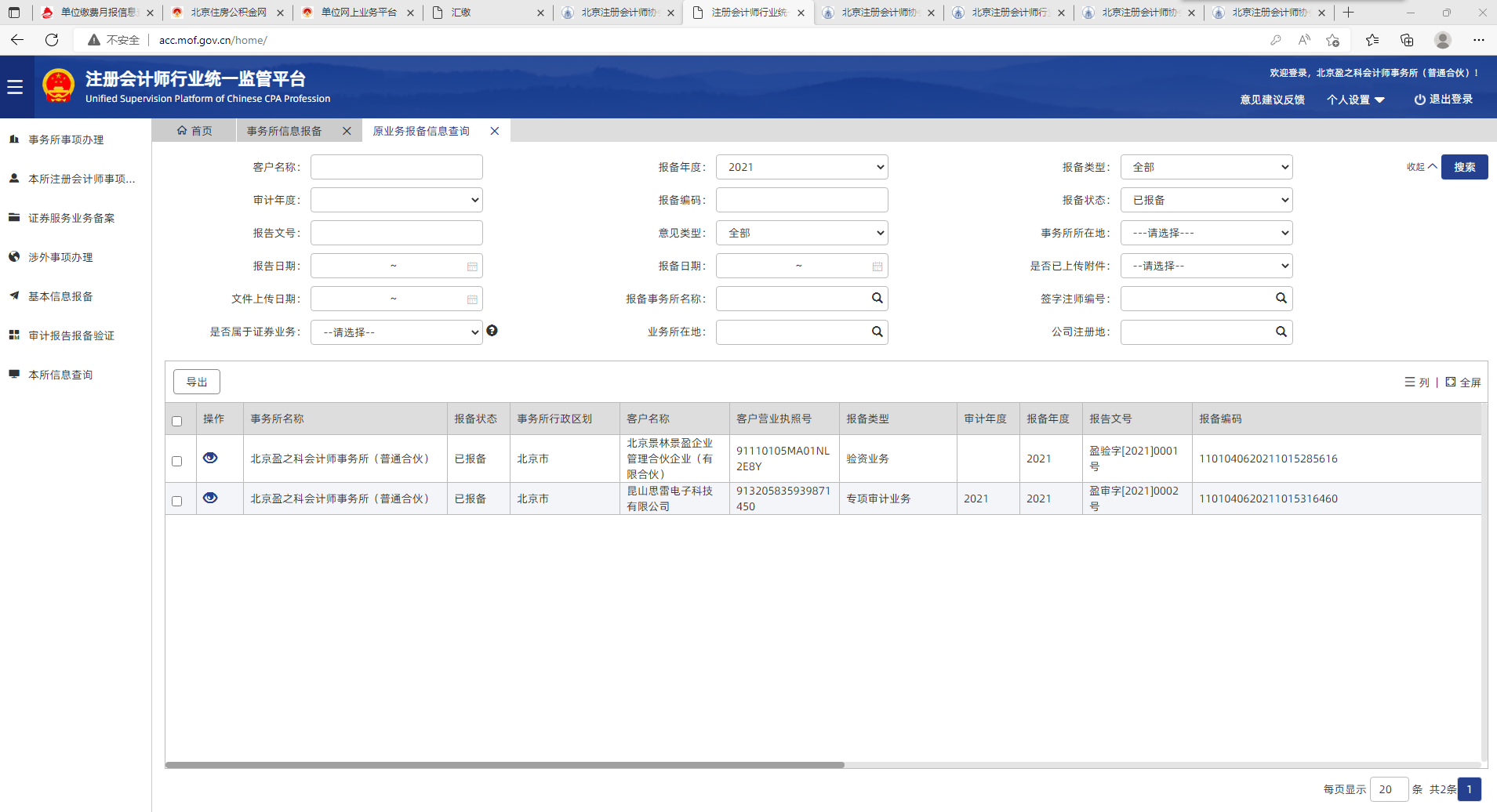This screenshot has width=1497, height=812.
Task: Click the help question mark icon
Action: [492, 331]
